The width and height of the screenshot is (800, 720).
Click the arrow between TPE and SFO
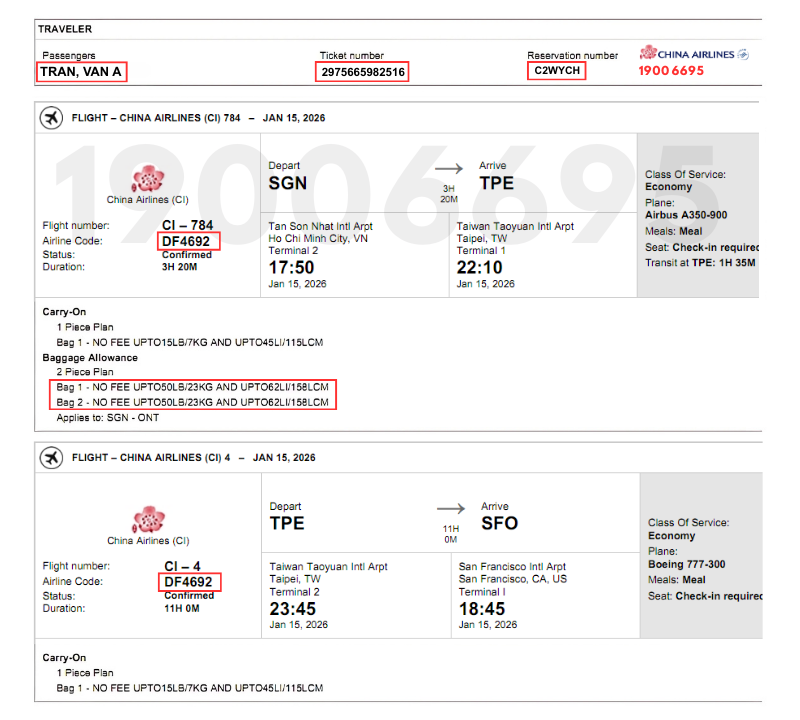coord(449,509)
